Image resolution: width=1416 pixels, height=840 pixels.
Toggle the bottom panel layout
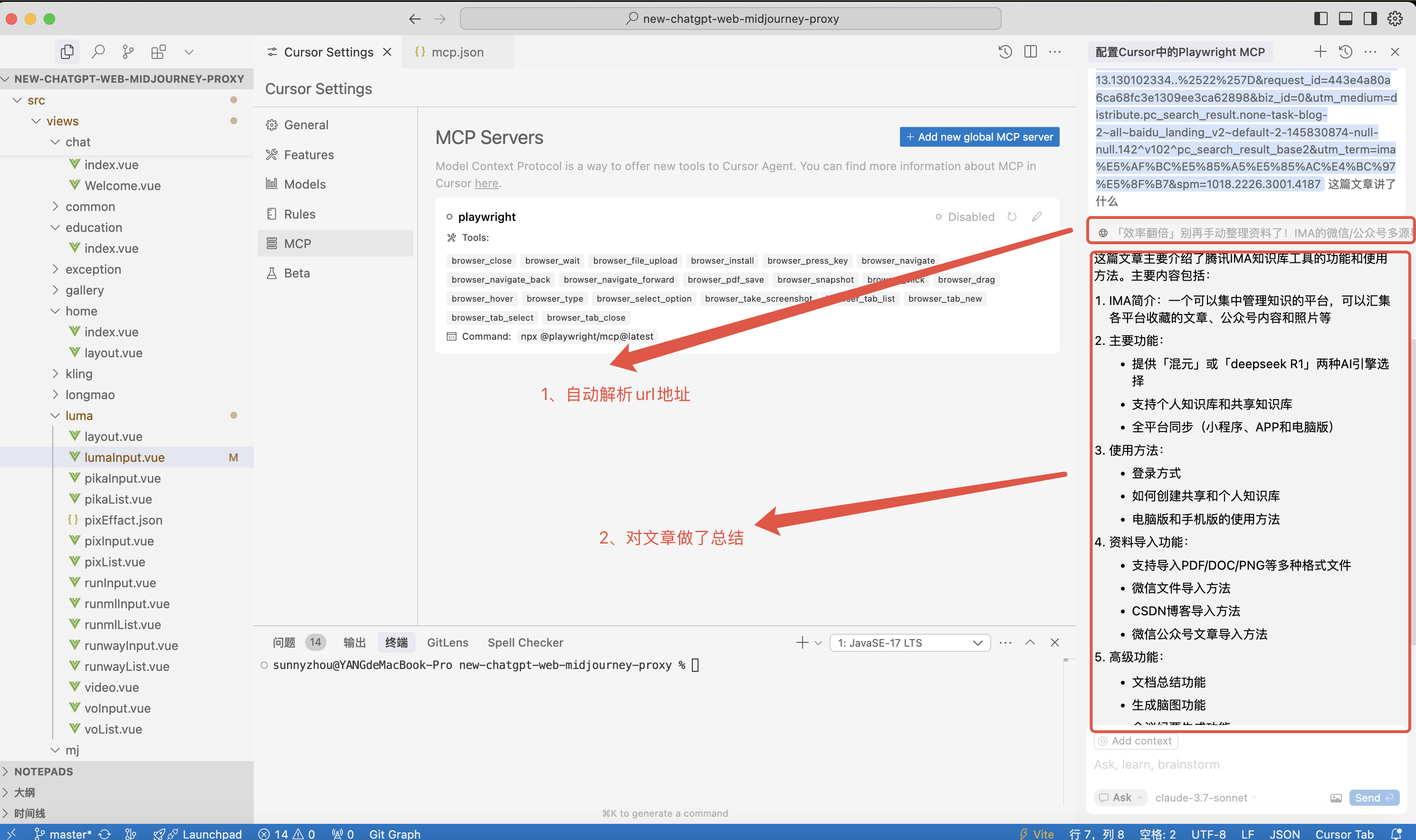click(x=1345, y=19)
